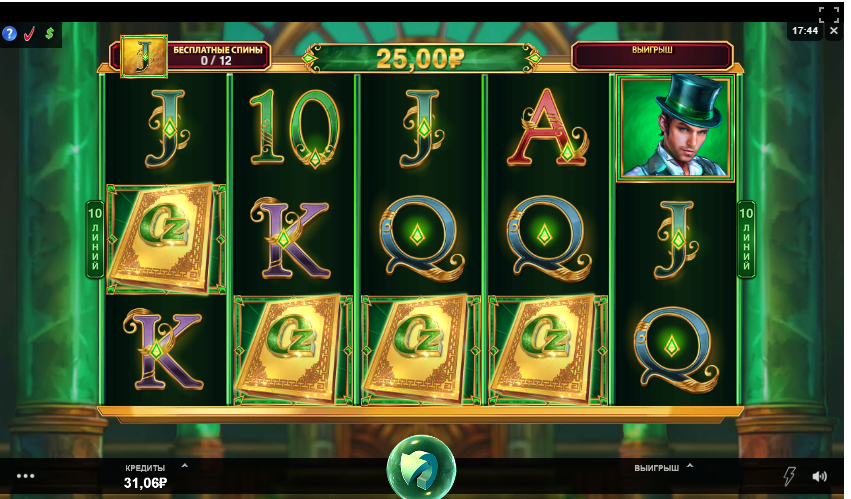Click the right 10 линий indicator
This screenshot has height=499, width=851.
pos(746,239)
